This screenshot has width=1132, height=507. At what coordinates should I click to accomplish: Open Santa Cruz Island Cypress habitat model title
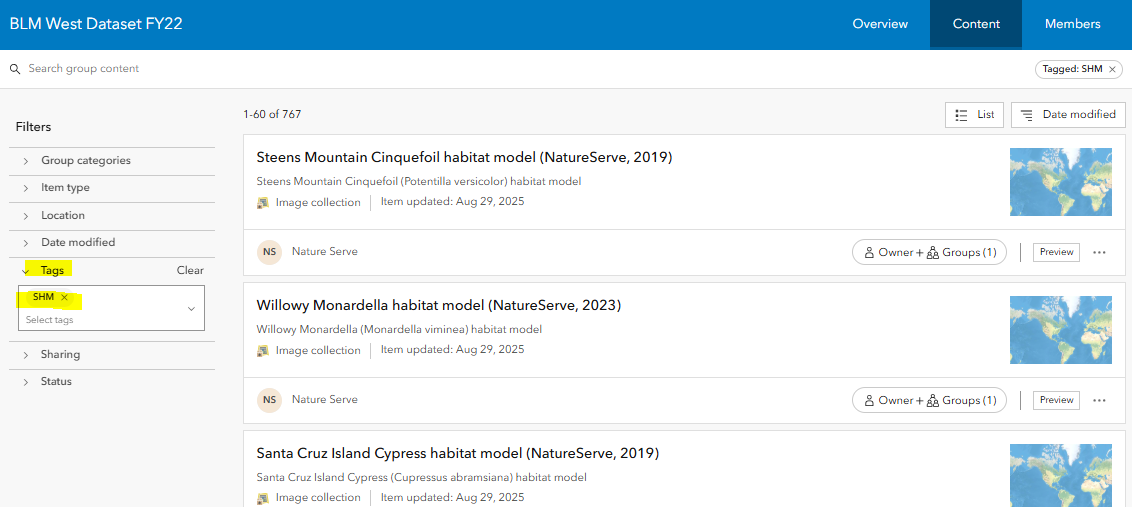point(458,454)
